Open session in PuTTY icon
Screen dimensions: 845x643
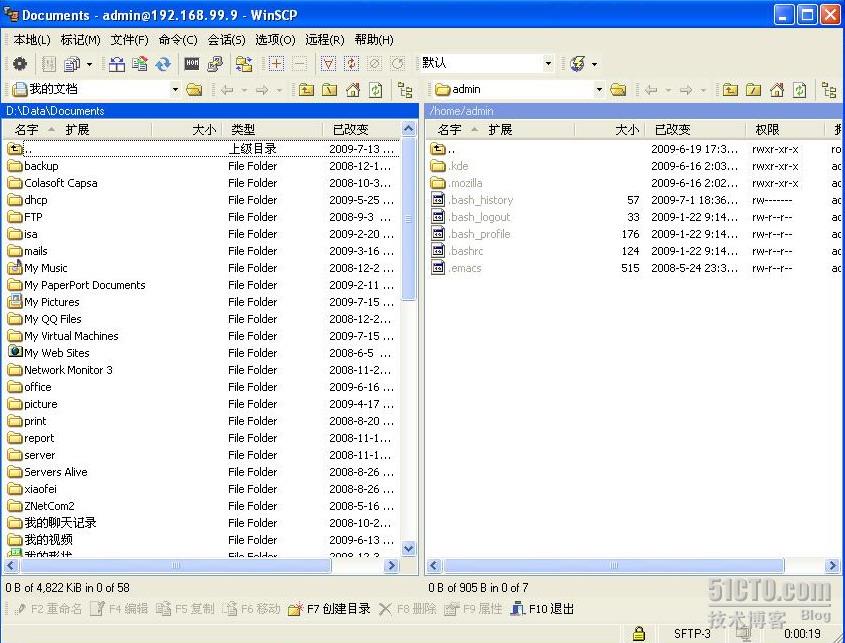pos(214,64)
